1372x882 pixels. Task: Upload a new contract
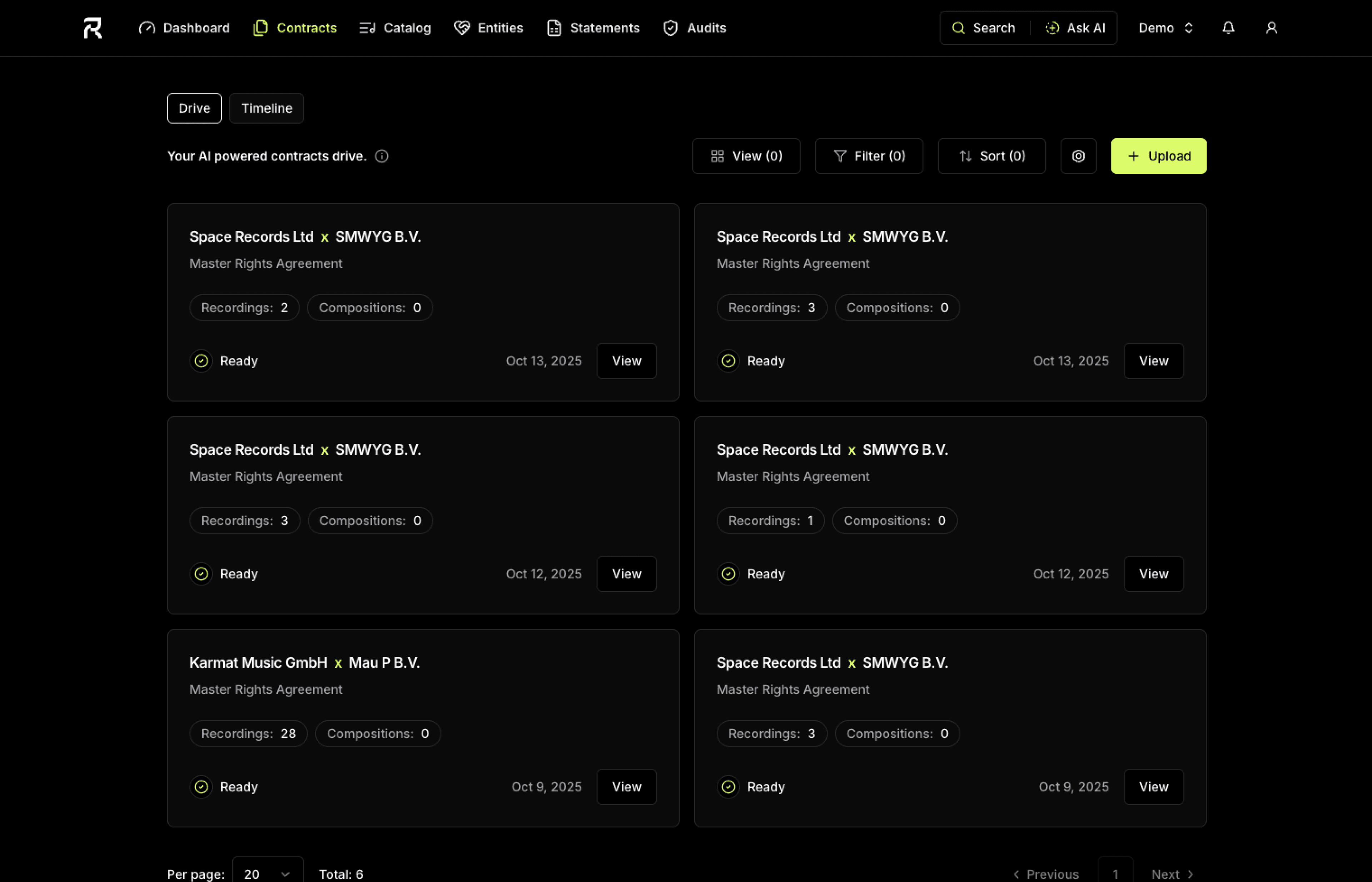point(1158,156)
